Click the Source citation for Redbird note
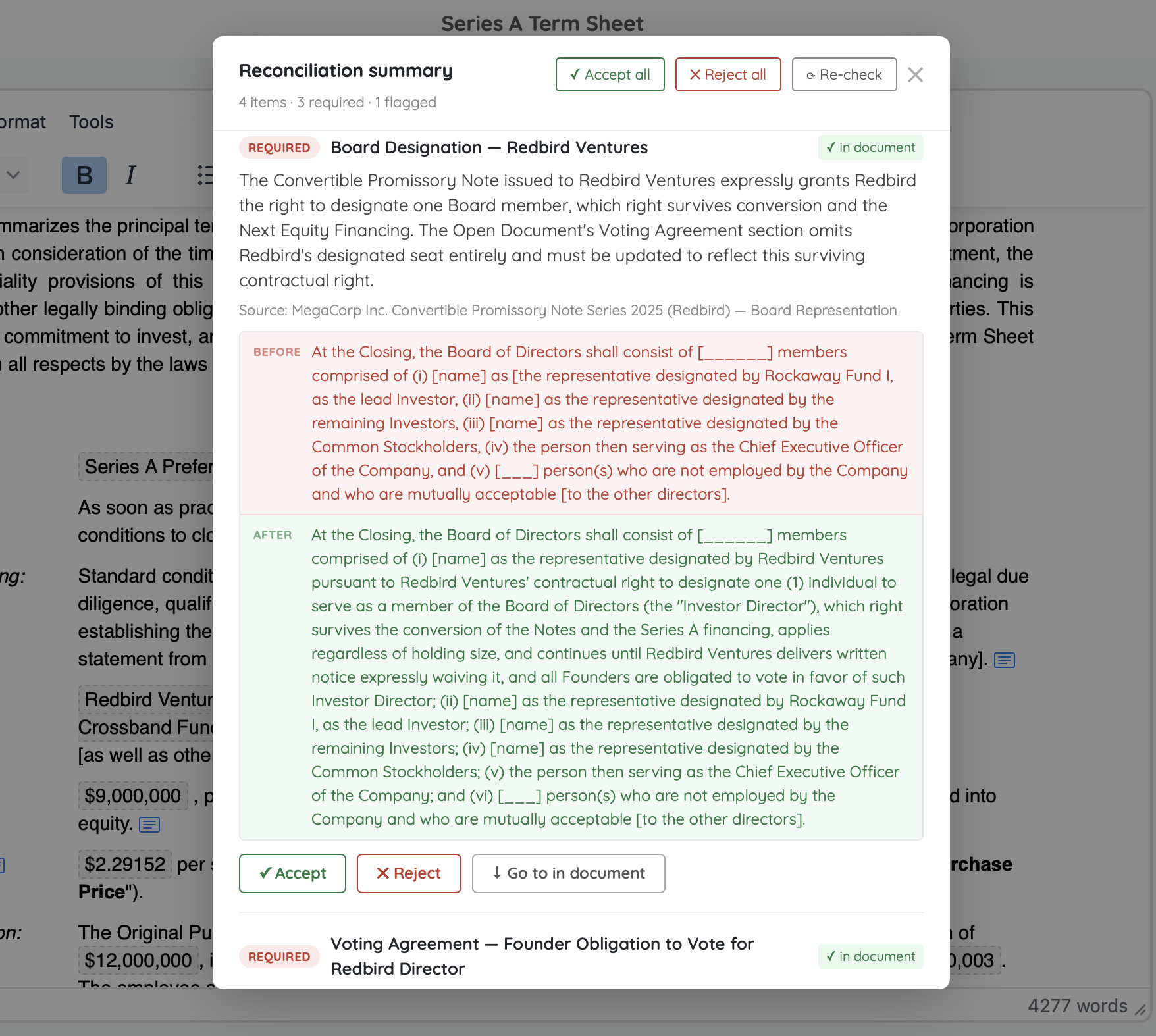Screen dimensions: 1156x1036 568,310
